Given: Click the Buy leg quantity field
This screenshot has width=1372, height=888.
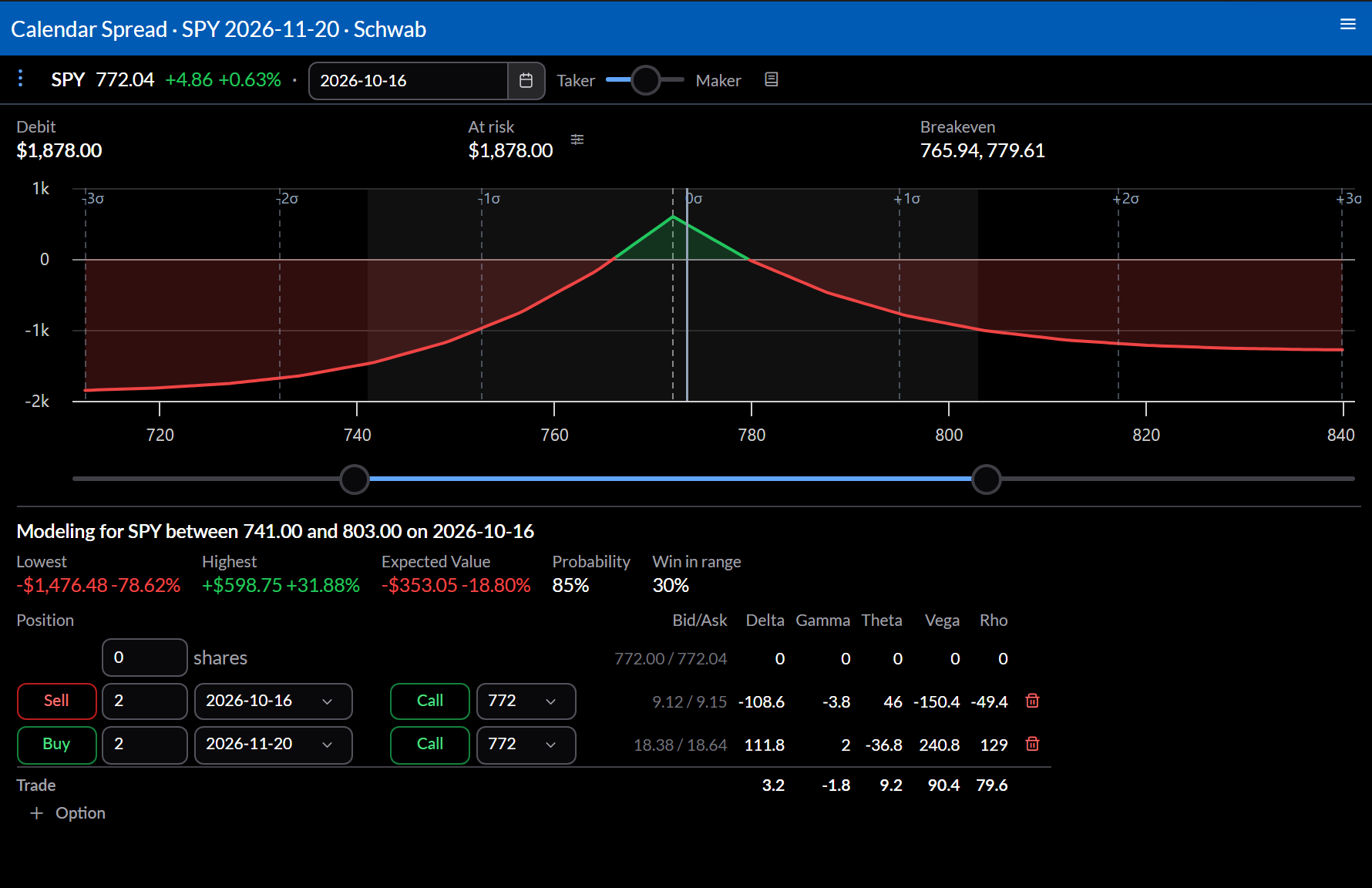Looking at the screenshot, I should pyautogui.click(x=145, y=745).
